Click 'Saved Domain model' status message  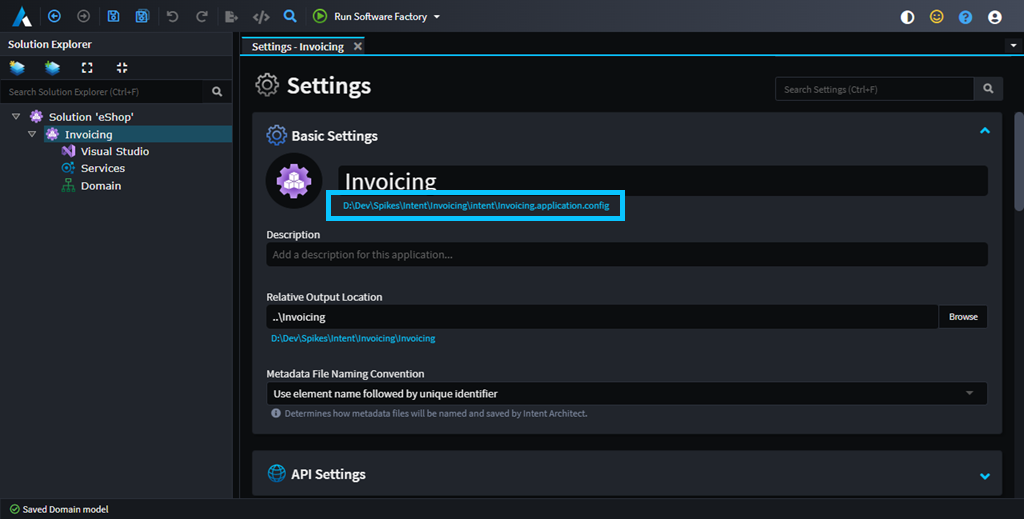[x=65, y=509]
